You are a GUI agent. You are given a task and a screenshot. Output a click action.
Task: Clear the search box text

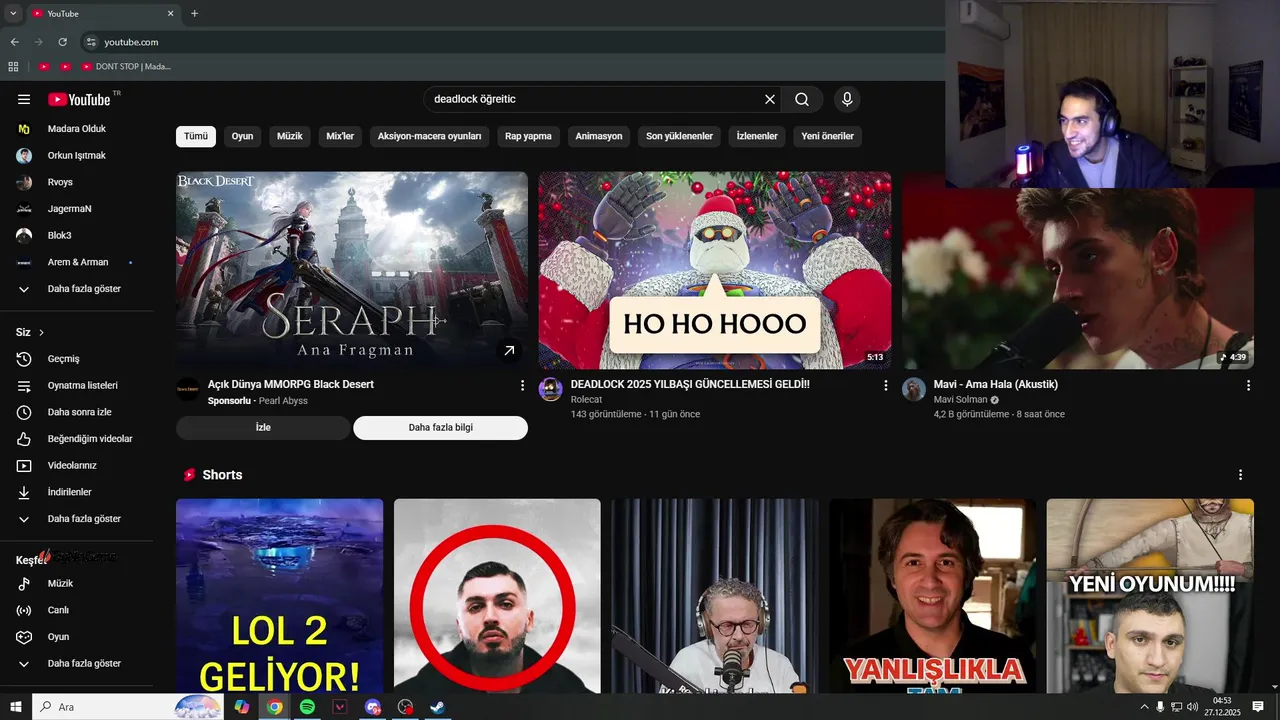click(770, 99)
